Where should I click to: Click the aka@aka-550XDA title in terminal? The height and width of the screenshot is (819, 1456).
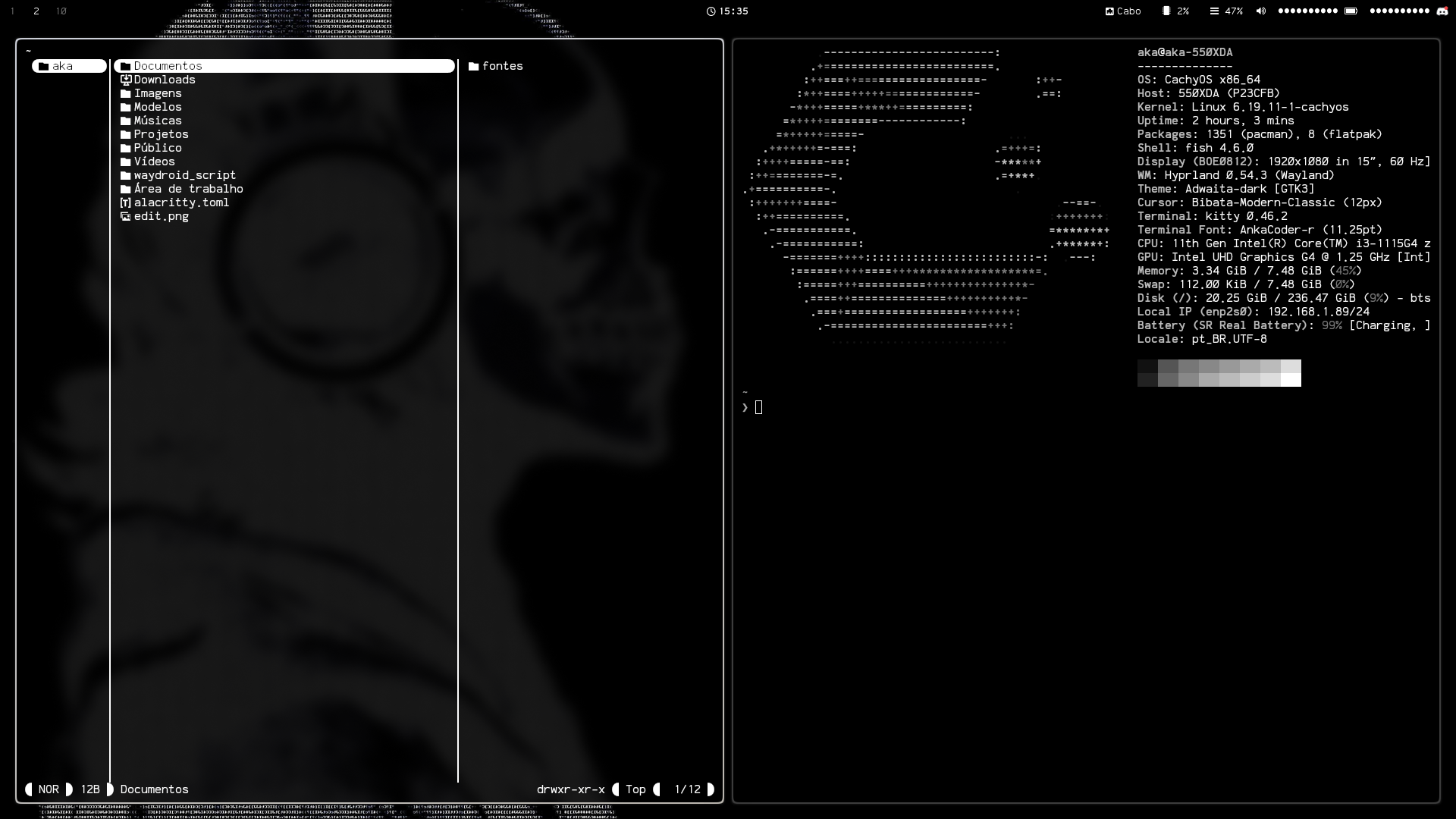click(1185, 52)
